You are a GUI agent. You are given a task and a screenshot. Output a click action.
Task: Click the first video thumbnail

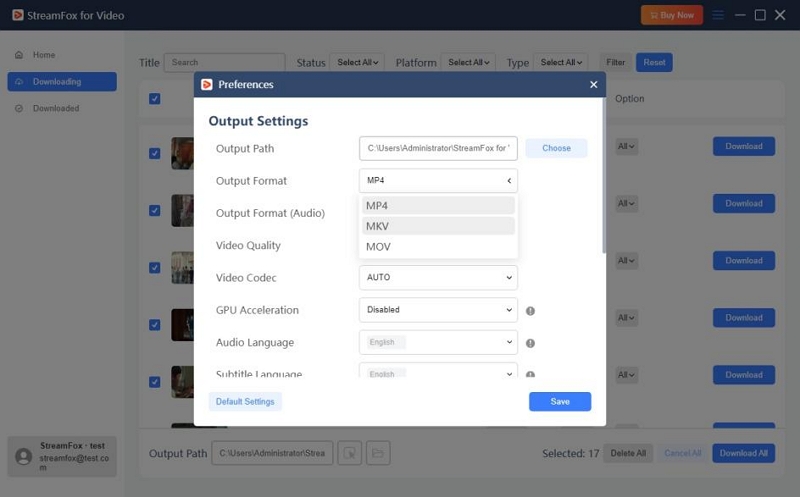pyautogui.click(x=183, y=153)
